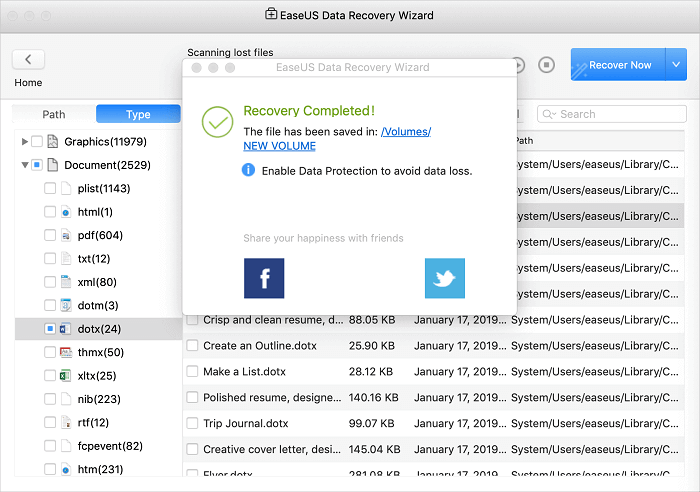
Task: Expand the Graphics tree node
Action: coord(25,142)
